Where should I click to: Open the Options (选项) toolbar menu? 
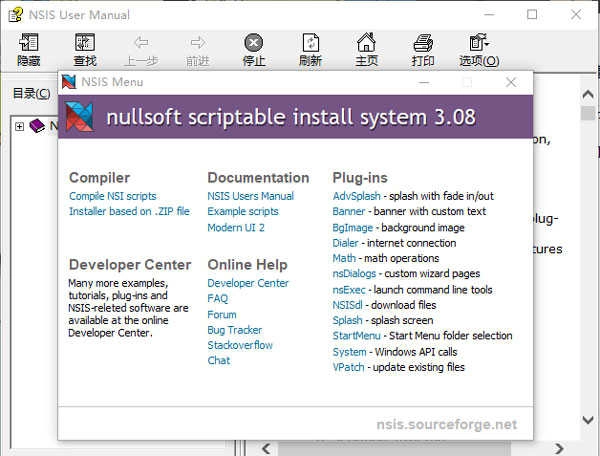pyautogui.click(x=479, y=44)
